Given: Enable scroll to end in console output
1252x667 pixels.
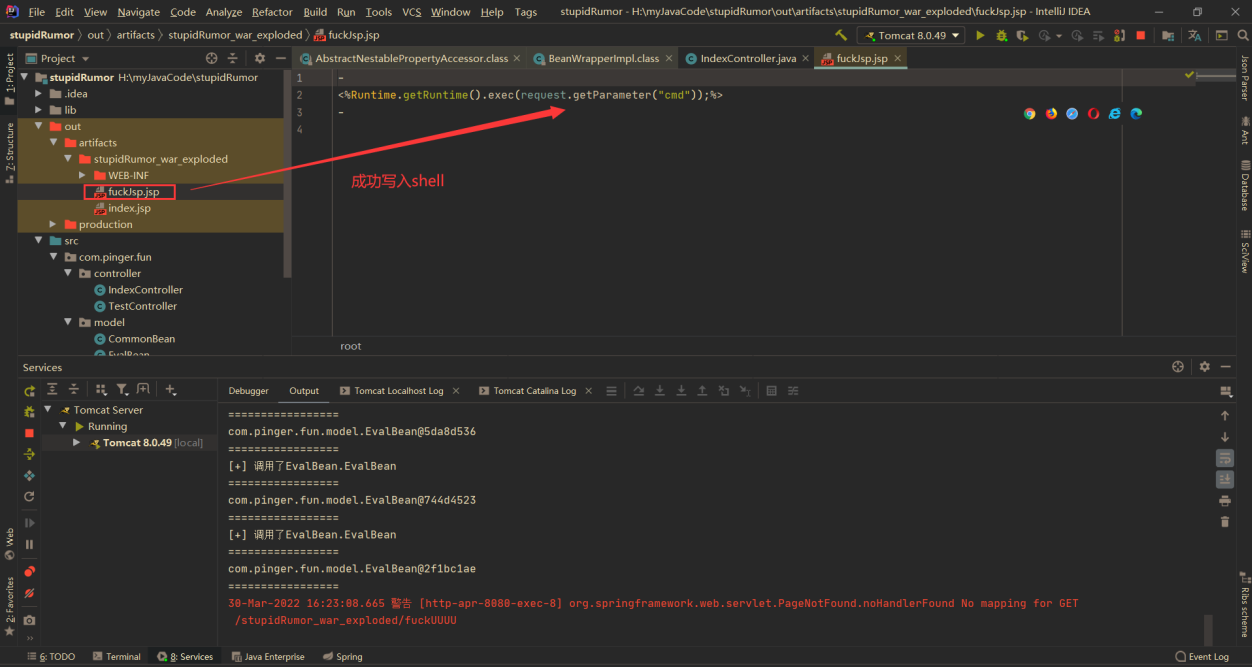Looking at the screenshot, I should tap(1225, 477).
